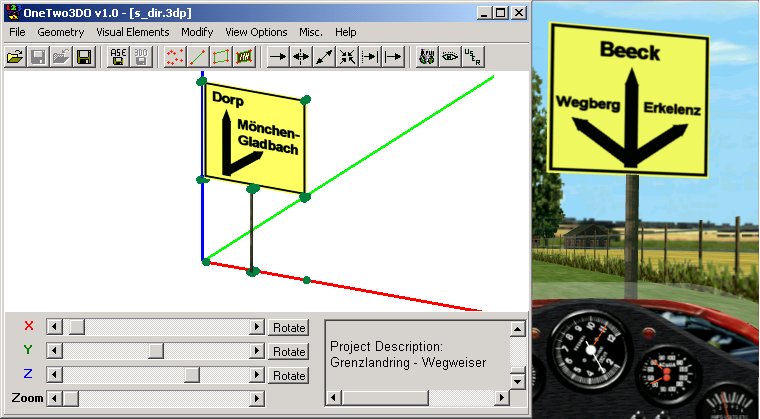
Task: Click the right arrow of the Z slider
Action: pyautogui.click(x=256, y=375)
